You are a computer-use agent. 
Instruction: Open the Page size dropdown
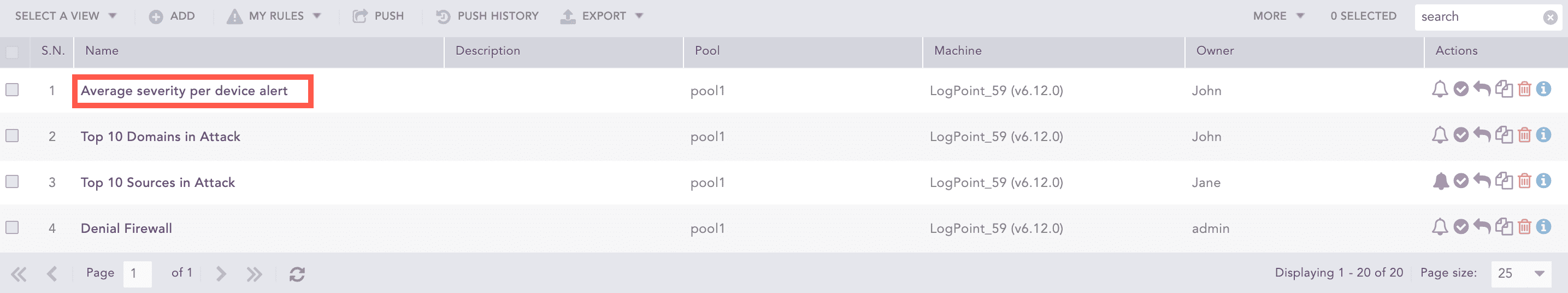[1520, 273]
